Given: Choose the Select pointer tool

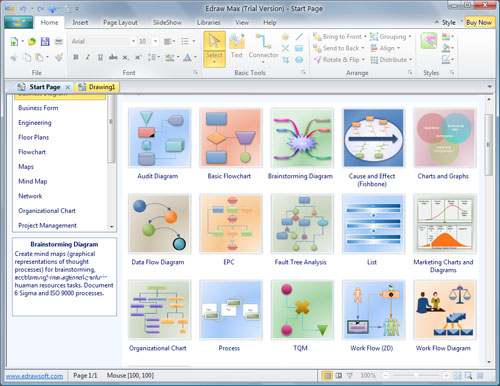Looking at the screenshot, I should click(x=214, y=49).
